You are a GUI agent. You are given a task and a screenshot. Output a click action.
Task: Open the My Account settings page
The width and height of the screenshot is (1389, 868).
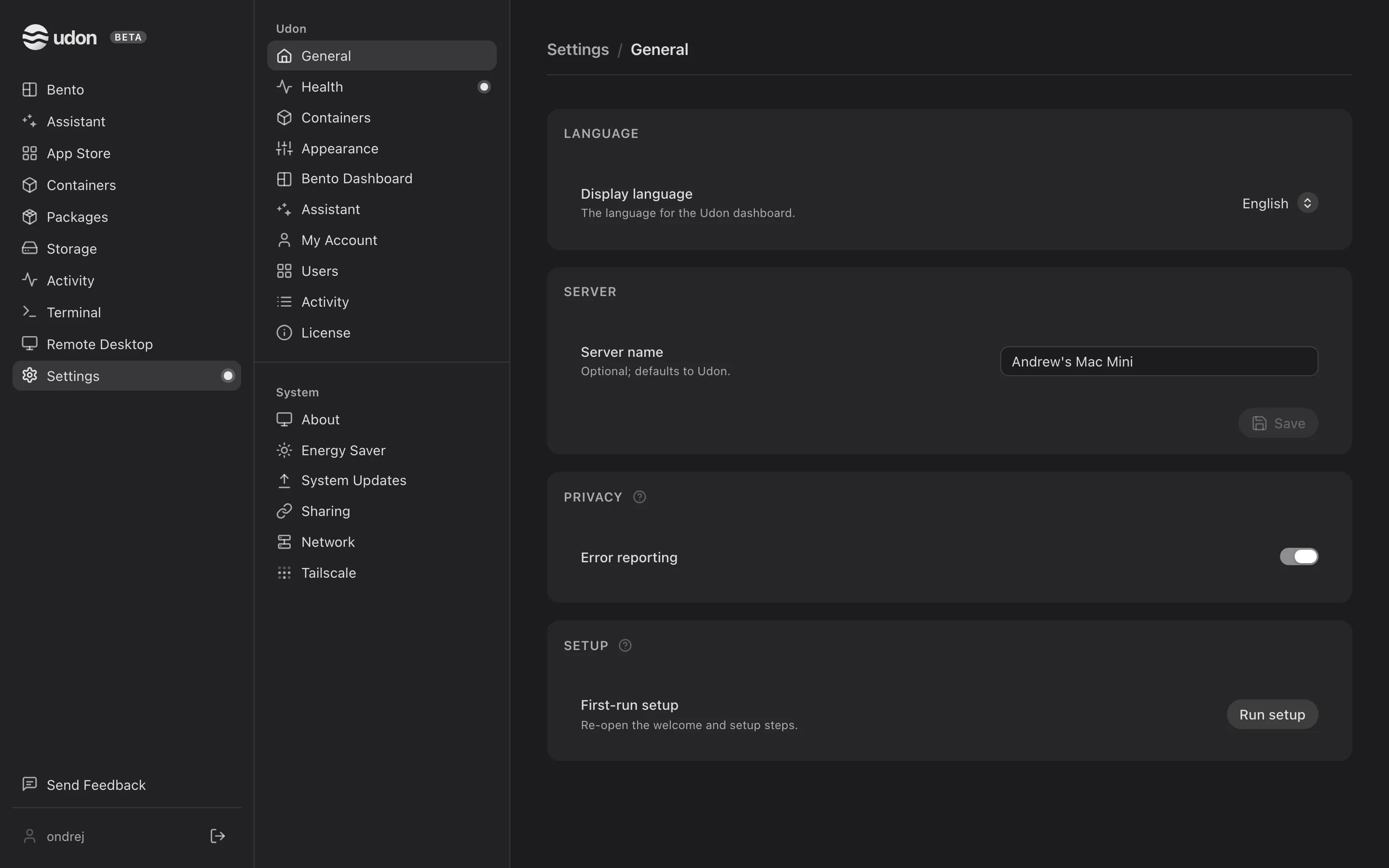click(x=381, y=240)
